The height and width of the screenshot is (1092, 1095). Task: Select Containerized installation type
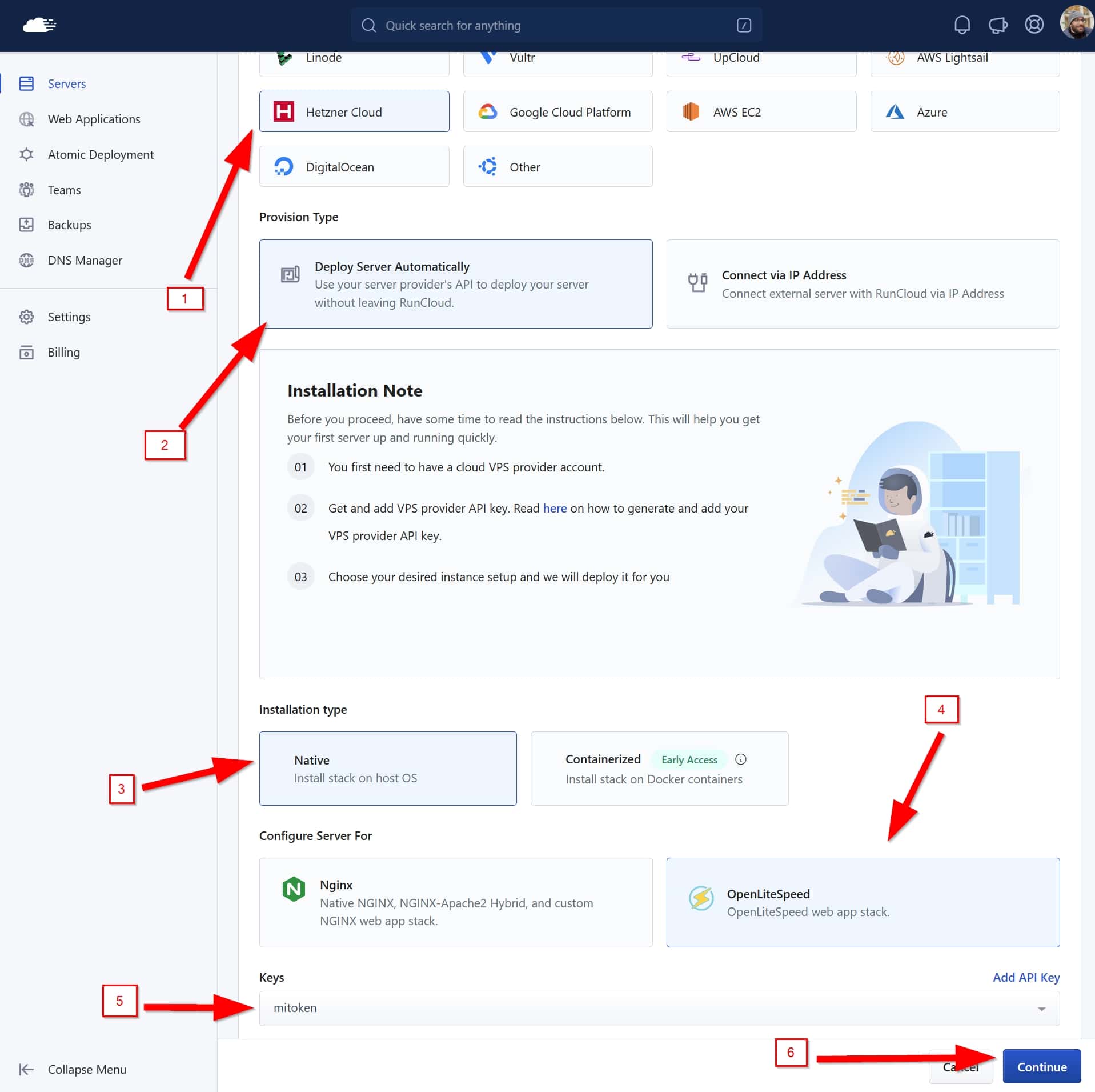(659, 769)
